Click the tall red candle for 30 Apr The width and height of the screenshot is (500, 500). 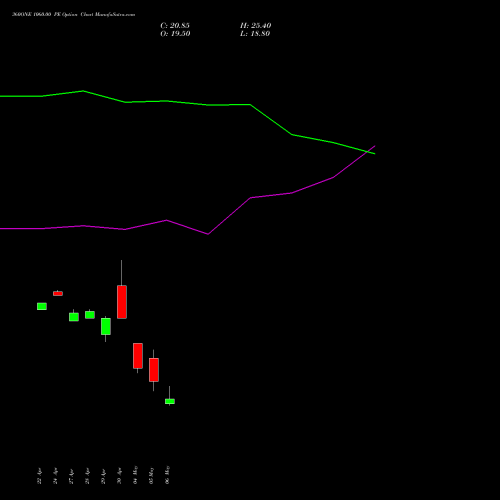[x=122, y=302]
